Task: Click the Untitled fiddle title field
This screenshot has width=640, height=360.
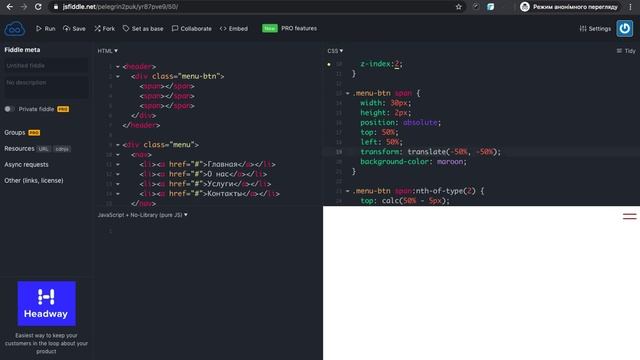Action: click(x=46, y=65)
